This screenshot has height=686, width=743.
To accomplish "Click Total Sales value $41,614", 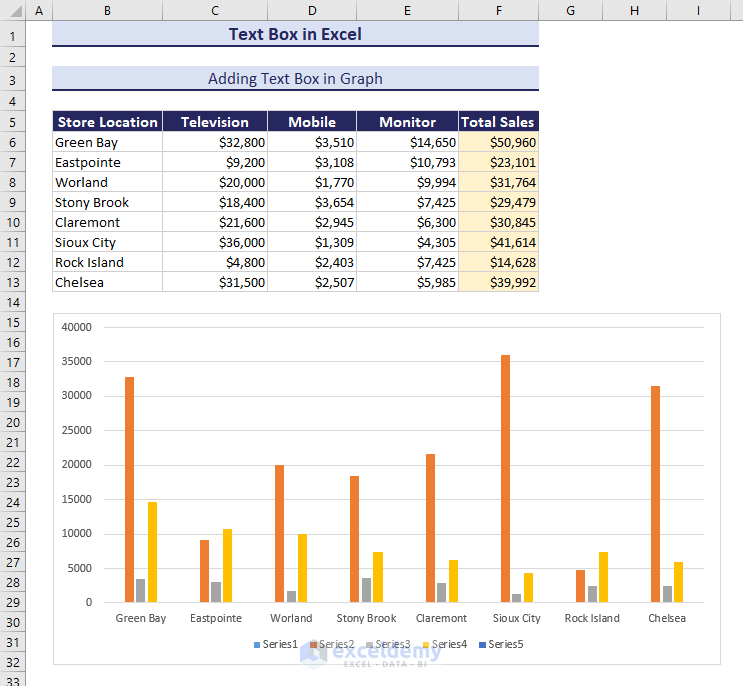I will coord(498,242).
